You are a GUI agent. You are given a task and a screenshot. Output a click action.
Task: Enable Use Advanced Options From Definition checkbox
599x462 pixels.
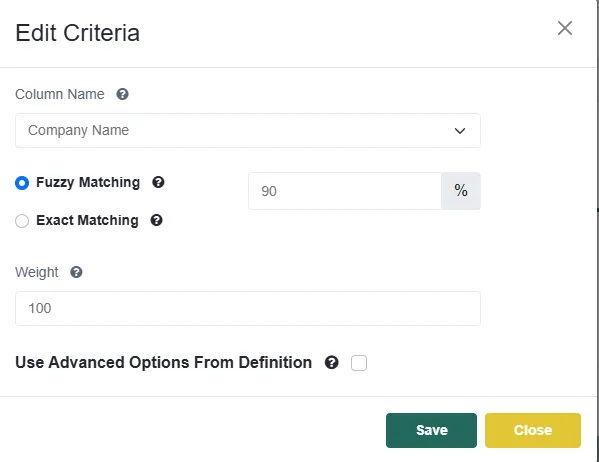[359, 363]
